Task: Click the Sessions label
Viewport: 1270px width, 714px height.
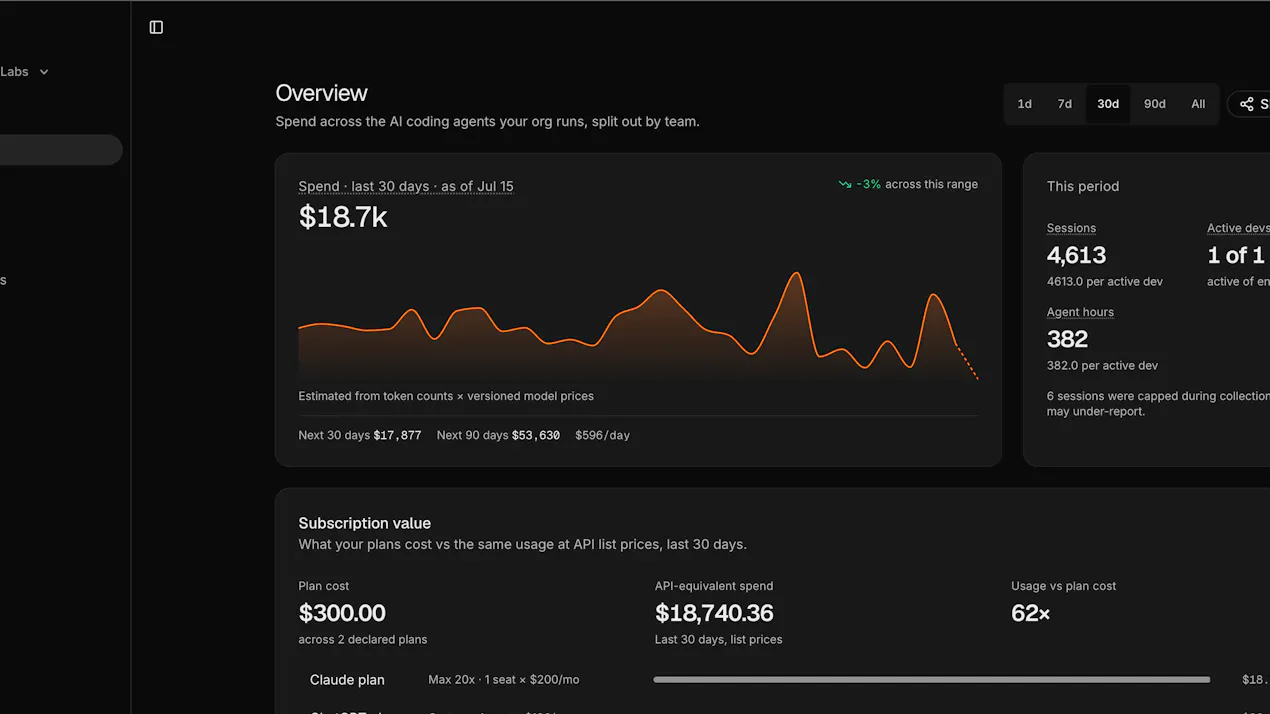Action: pyautogui.click(x=1071, y=228)
